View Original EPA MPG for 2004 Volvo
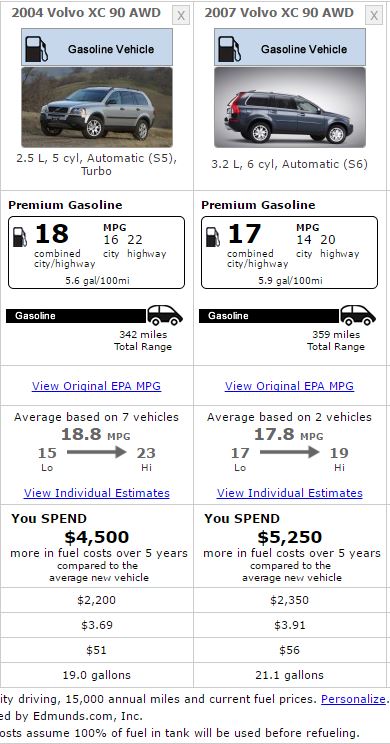Screen dimensions: 390x744 click(96, 386)
